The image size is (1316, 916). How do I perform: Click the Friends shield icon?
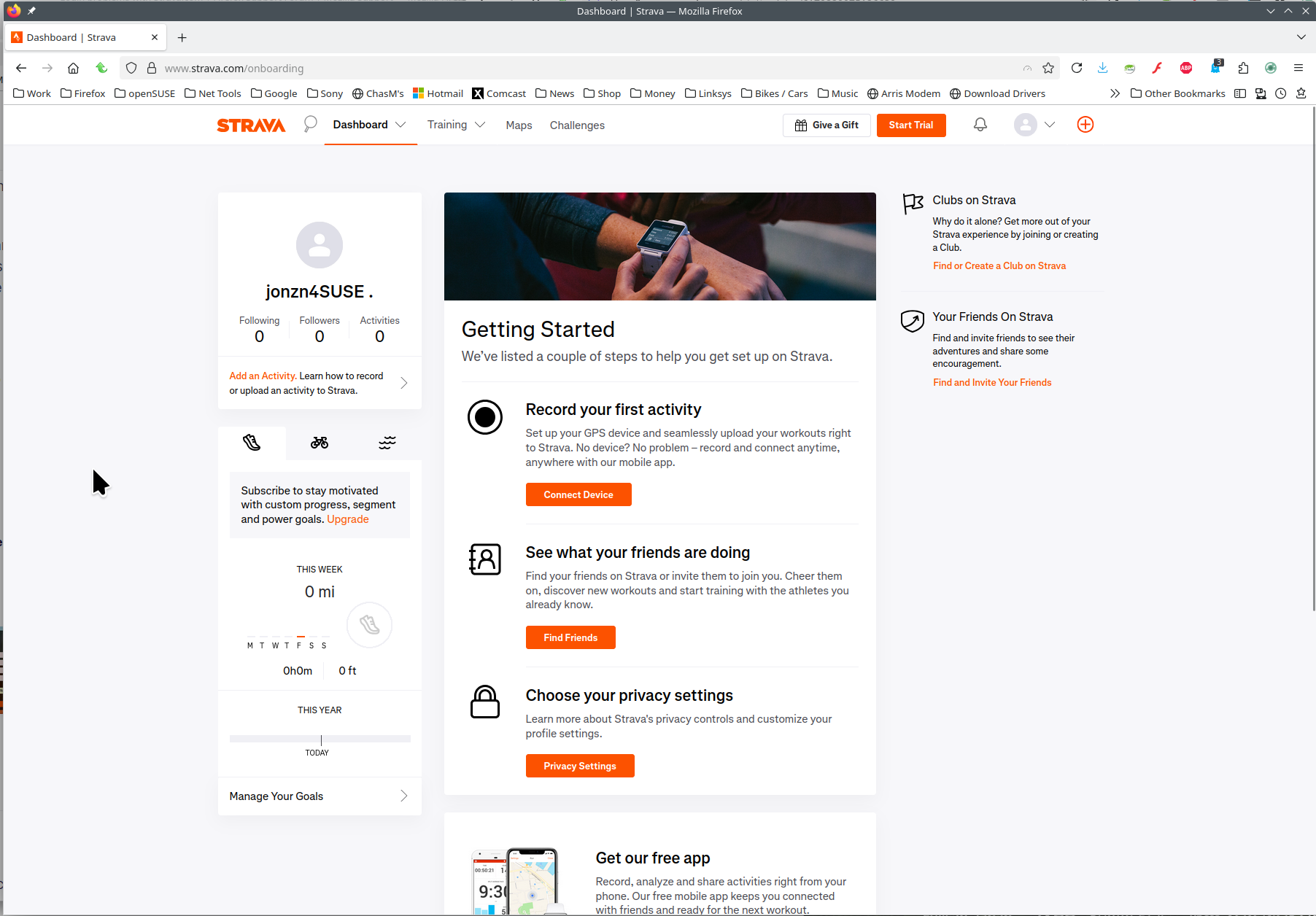(x=913, y=321)
